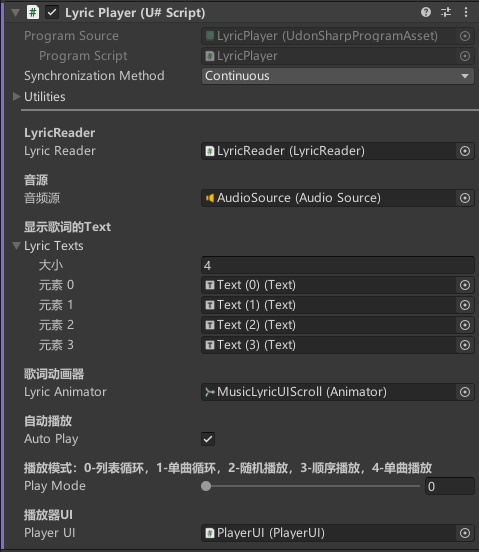Open object picker for Text (0)
Screen dimensions: 479x552
[465, 285]
